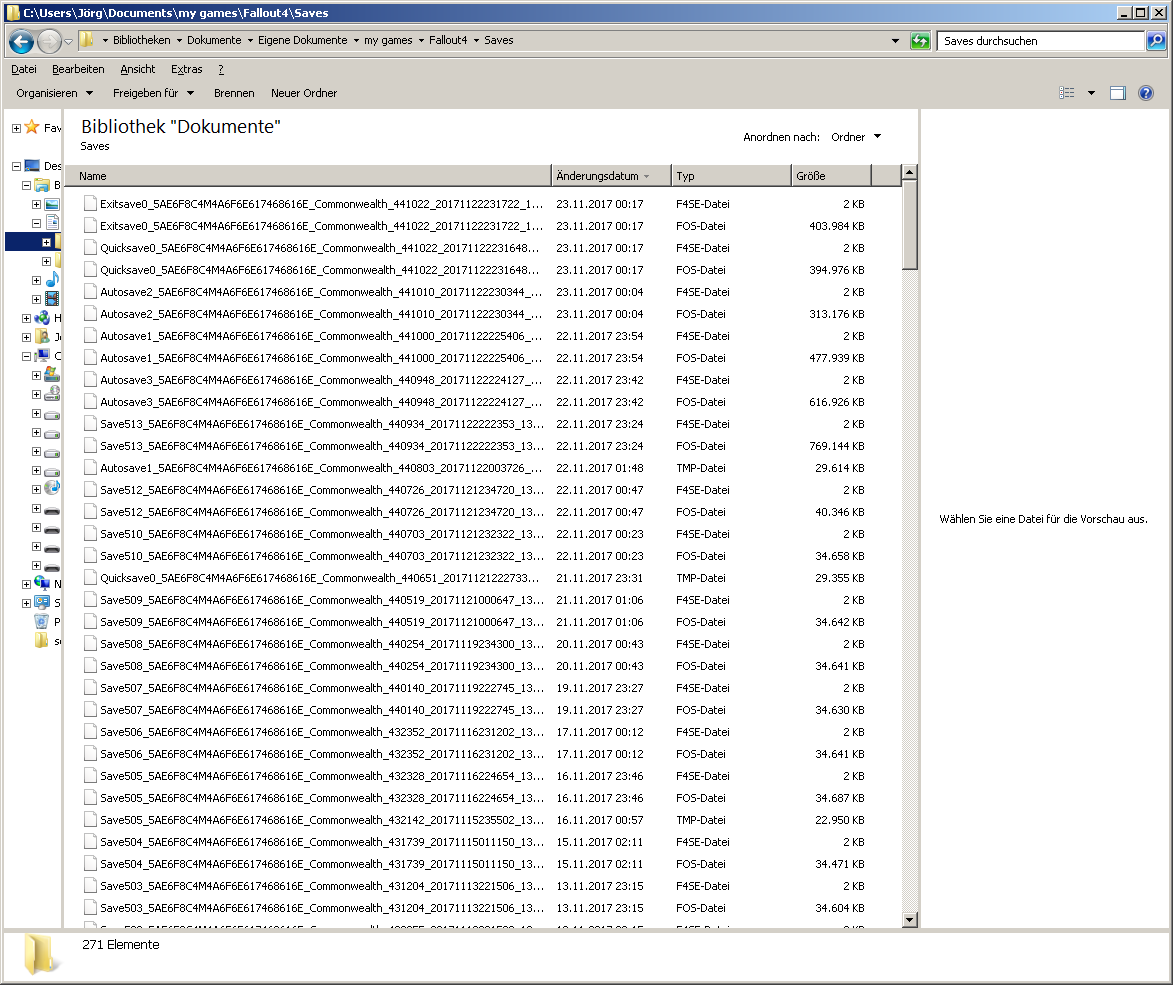Open the Organisieren dropdown menu

click(x=55, y=93)
